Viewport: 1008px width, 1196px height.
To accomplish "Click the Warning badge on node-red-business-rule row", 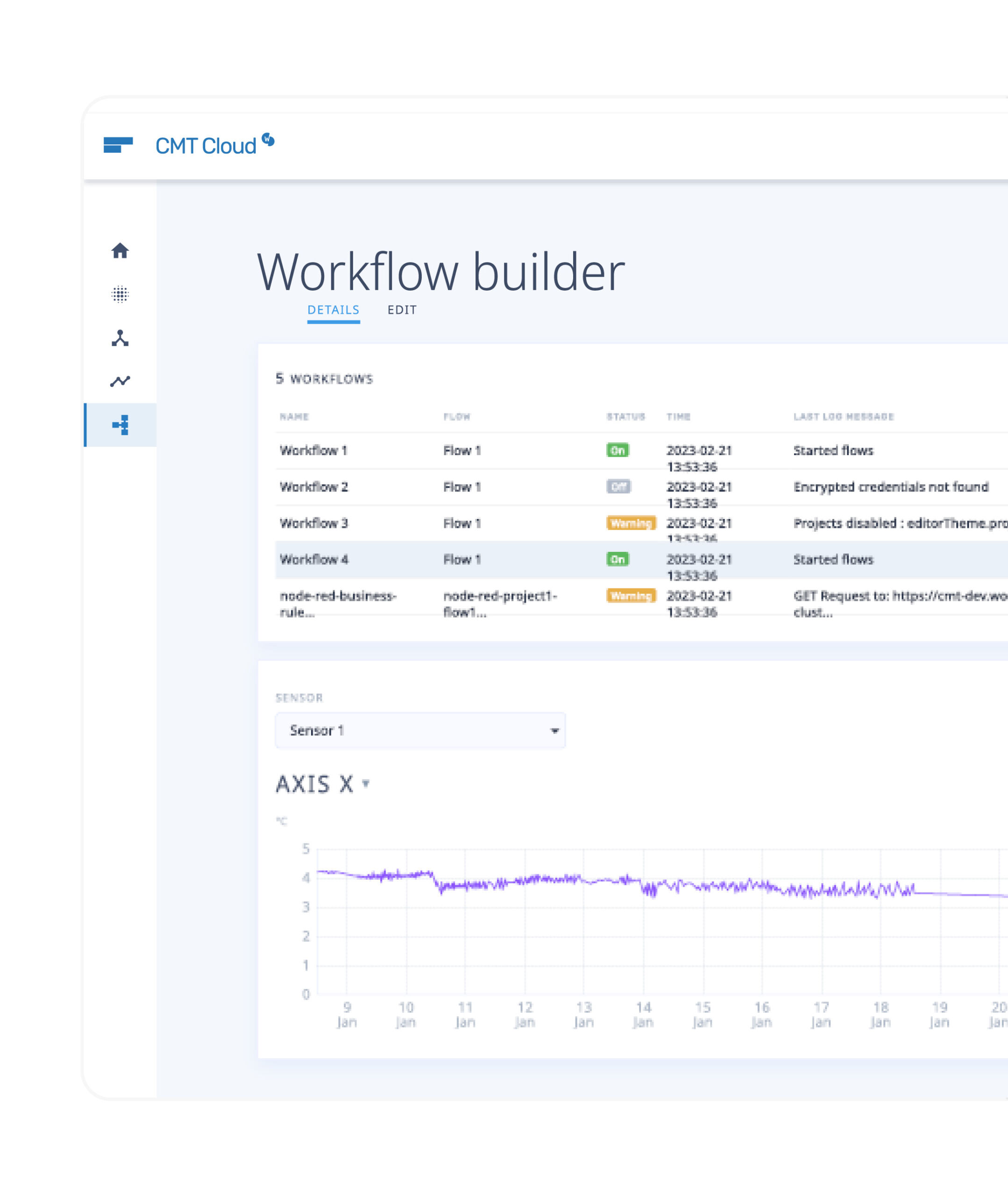I will click(631, 596).
